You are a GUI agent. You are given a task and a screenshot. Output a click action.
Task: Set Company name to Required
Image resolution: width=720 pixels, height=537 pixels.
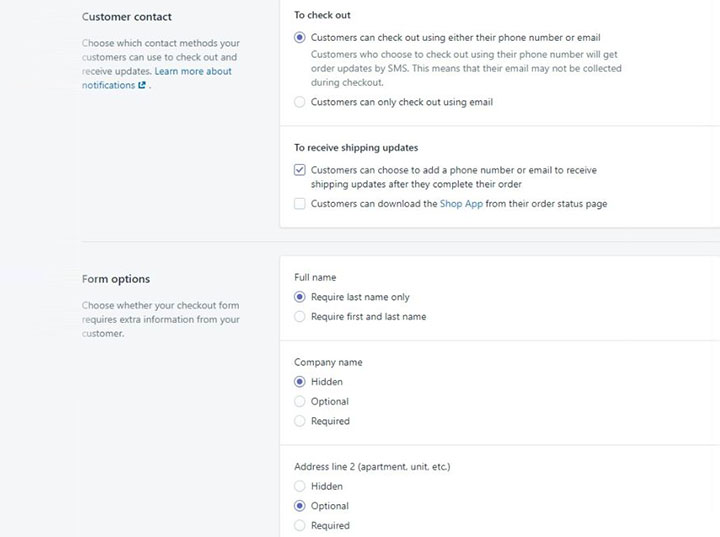(x=299, y=421)
